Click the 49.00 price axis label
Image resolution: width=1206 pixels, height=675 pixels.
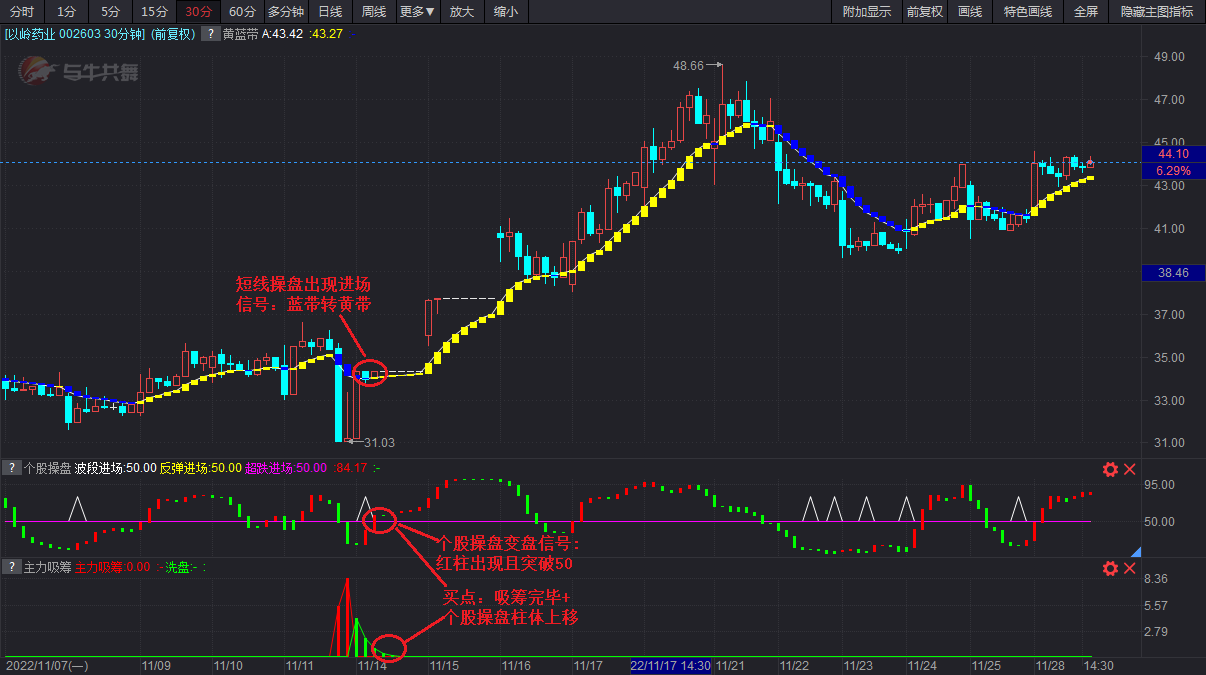tap(1170, 57)
